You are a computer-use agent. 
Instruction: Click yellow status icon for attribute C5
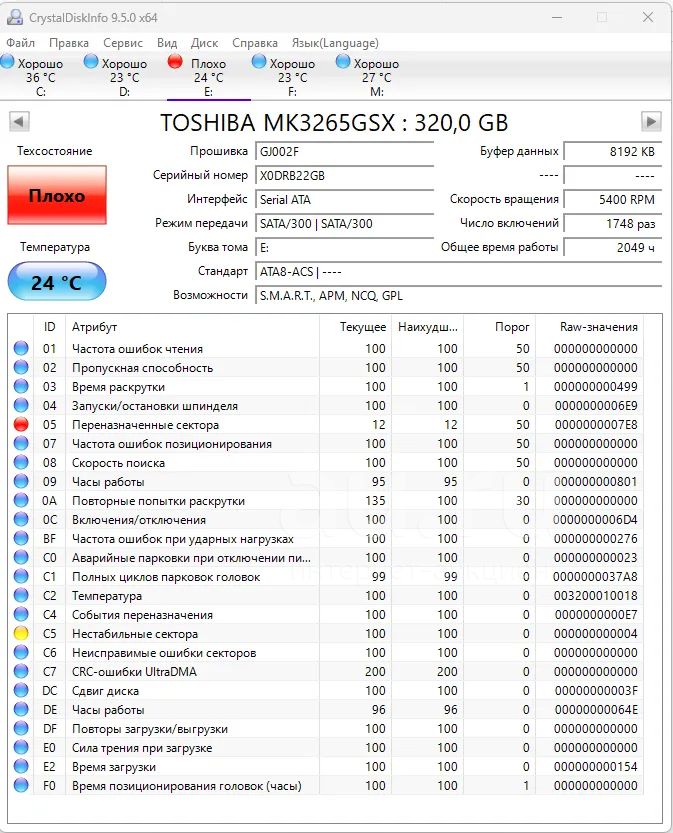click(21, 633)
